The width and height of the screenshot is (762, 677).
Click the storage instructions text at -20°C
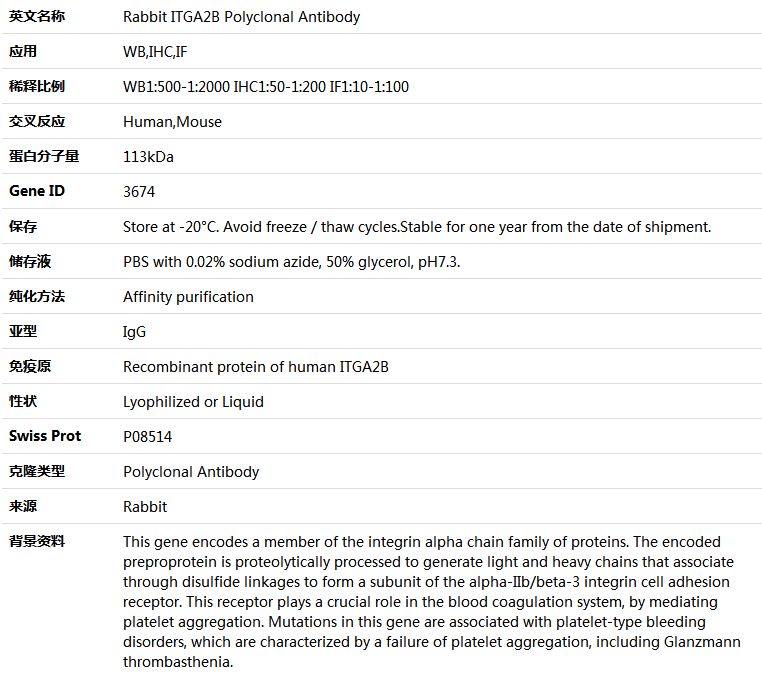(x=417, y=226)
